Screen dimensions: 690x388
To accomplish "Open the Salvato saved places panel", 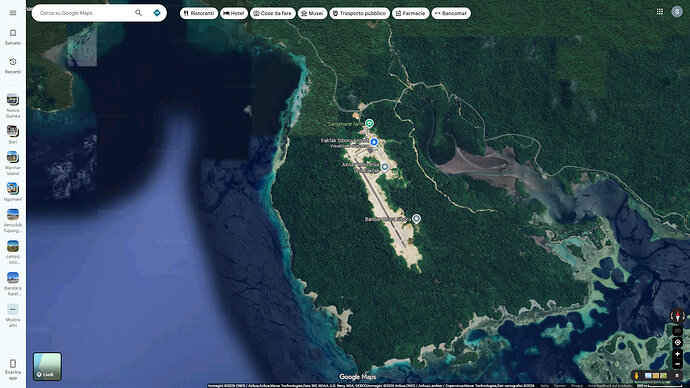I will (13, 37).
